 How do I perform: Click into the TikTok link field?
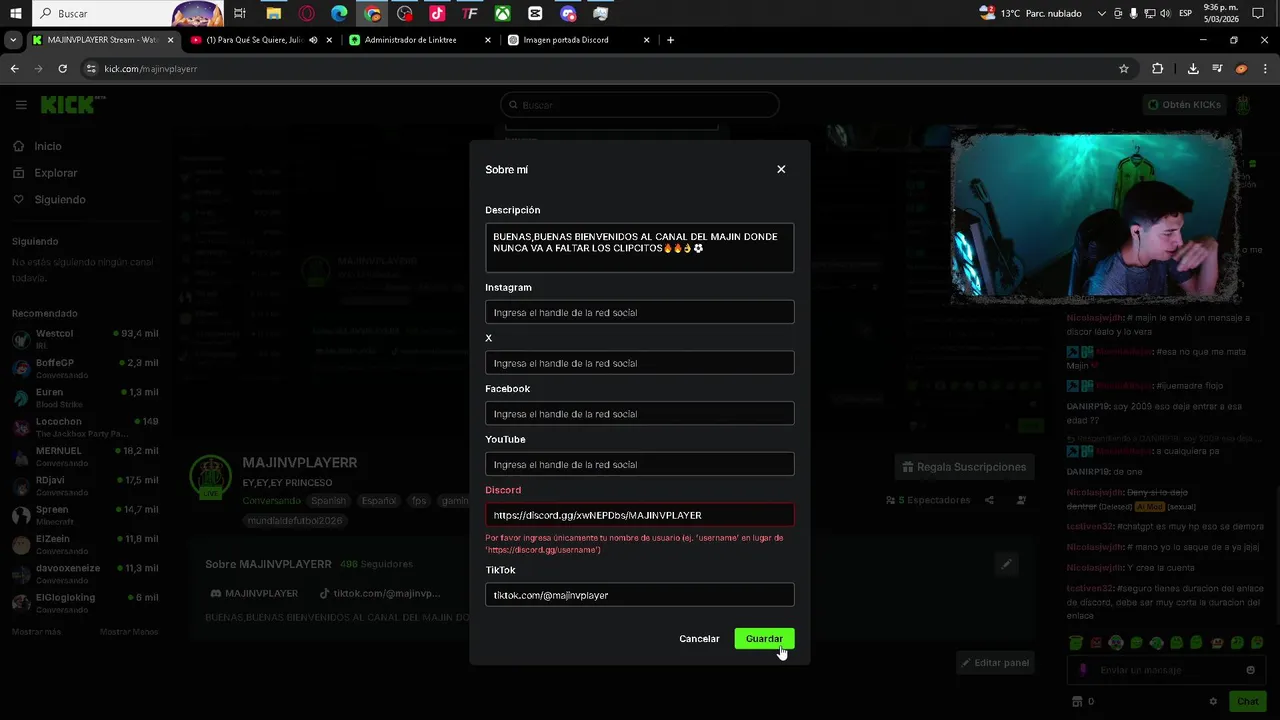tap(640, 595)
